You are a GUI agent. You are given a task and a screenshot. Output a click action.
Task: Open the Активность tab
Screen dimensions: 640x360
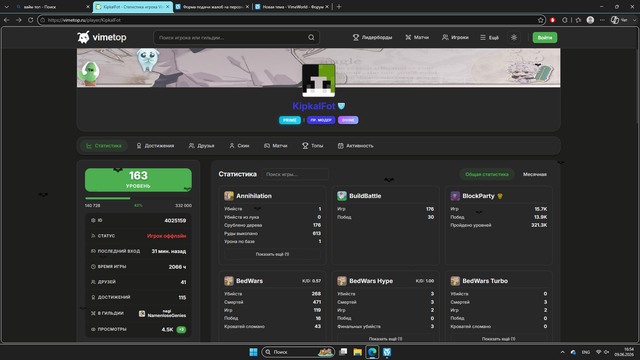point(356,146)
